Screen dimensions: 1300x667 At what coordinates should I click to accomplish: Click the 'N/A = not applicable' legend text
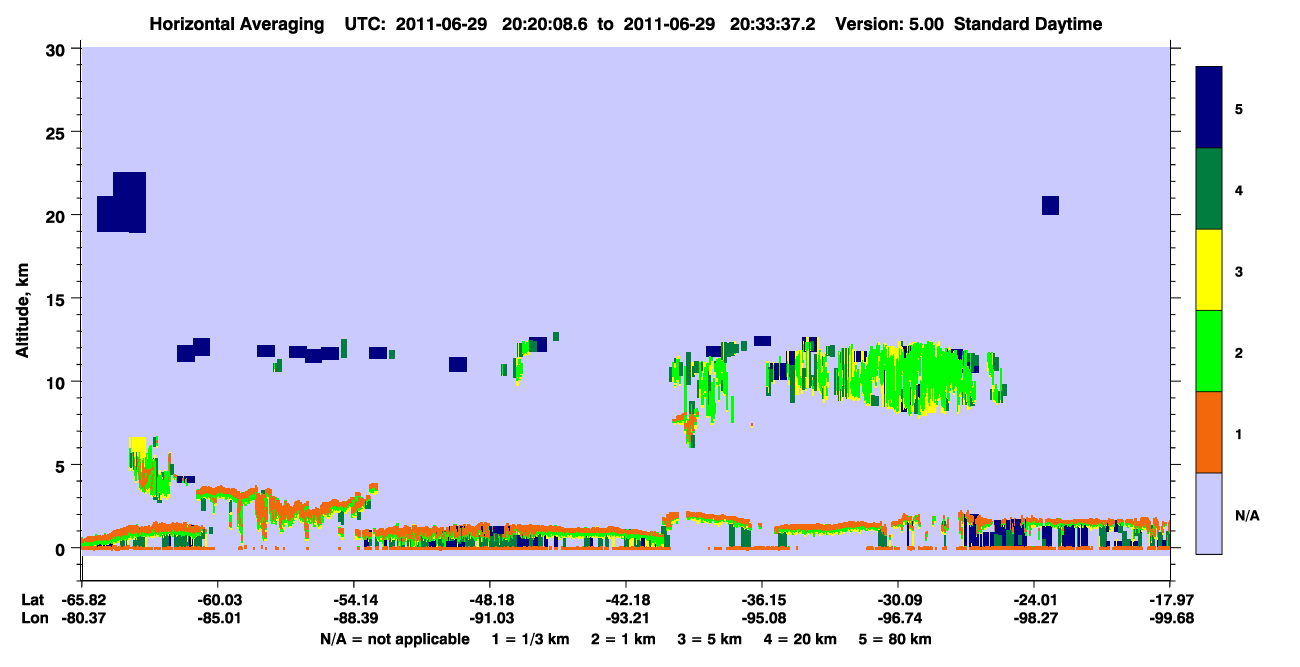pyautogui.click(x=394, y=639)
